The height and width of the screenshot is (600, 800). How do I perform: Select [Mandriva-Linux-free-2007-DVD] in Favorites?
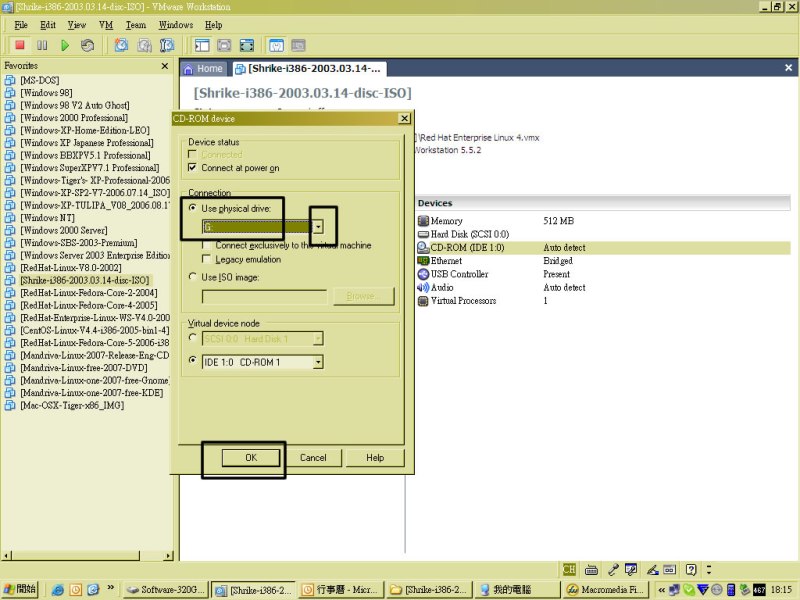(84, 368)
